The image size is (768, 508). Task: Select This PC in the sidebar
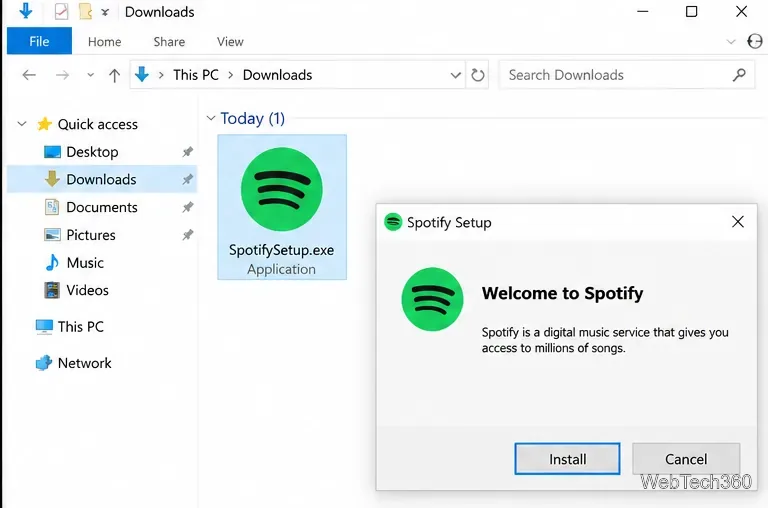click(80, 326)
